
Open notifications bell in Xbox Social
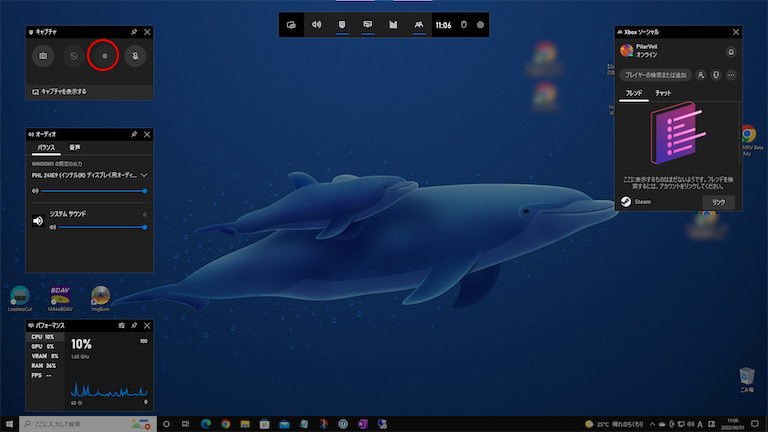[731, 50]
